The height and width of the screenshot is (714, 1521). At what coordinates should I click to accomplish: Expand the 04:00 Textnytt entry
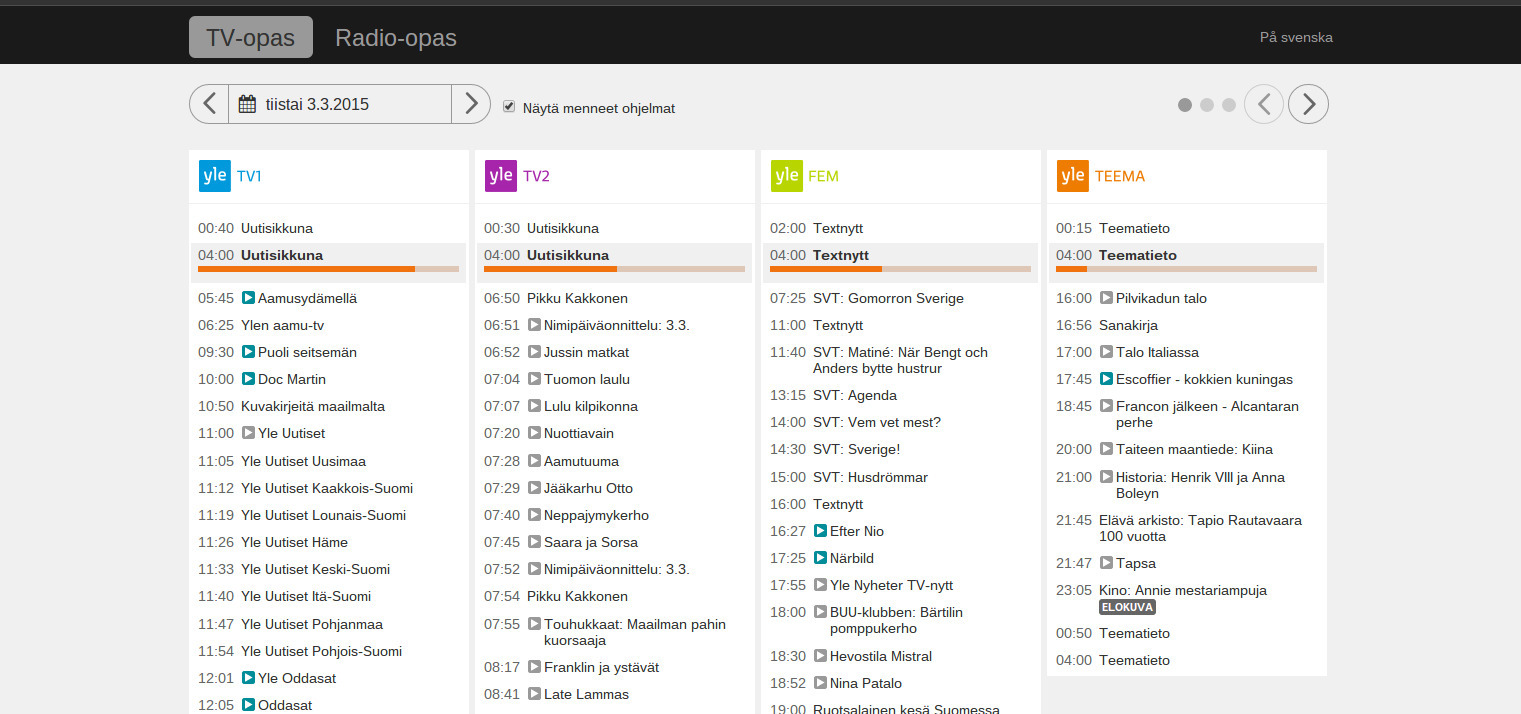[x=900, y=262]
